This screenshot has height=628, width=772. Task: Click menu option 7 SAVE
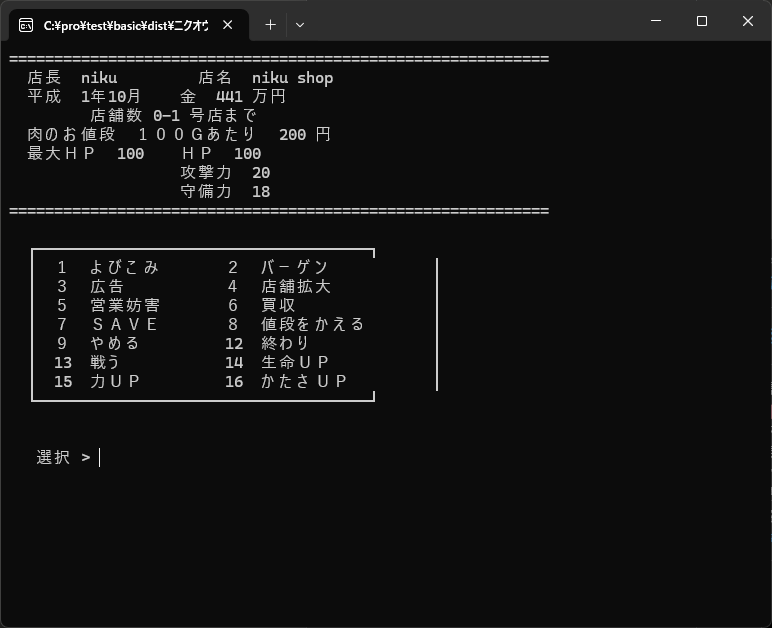pos(107,324)
